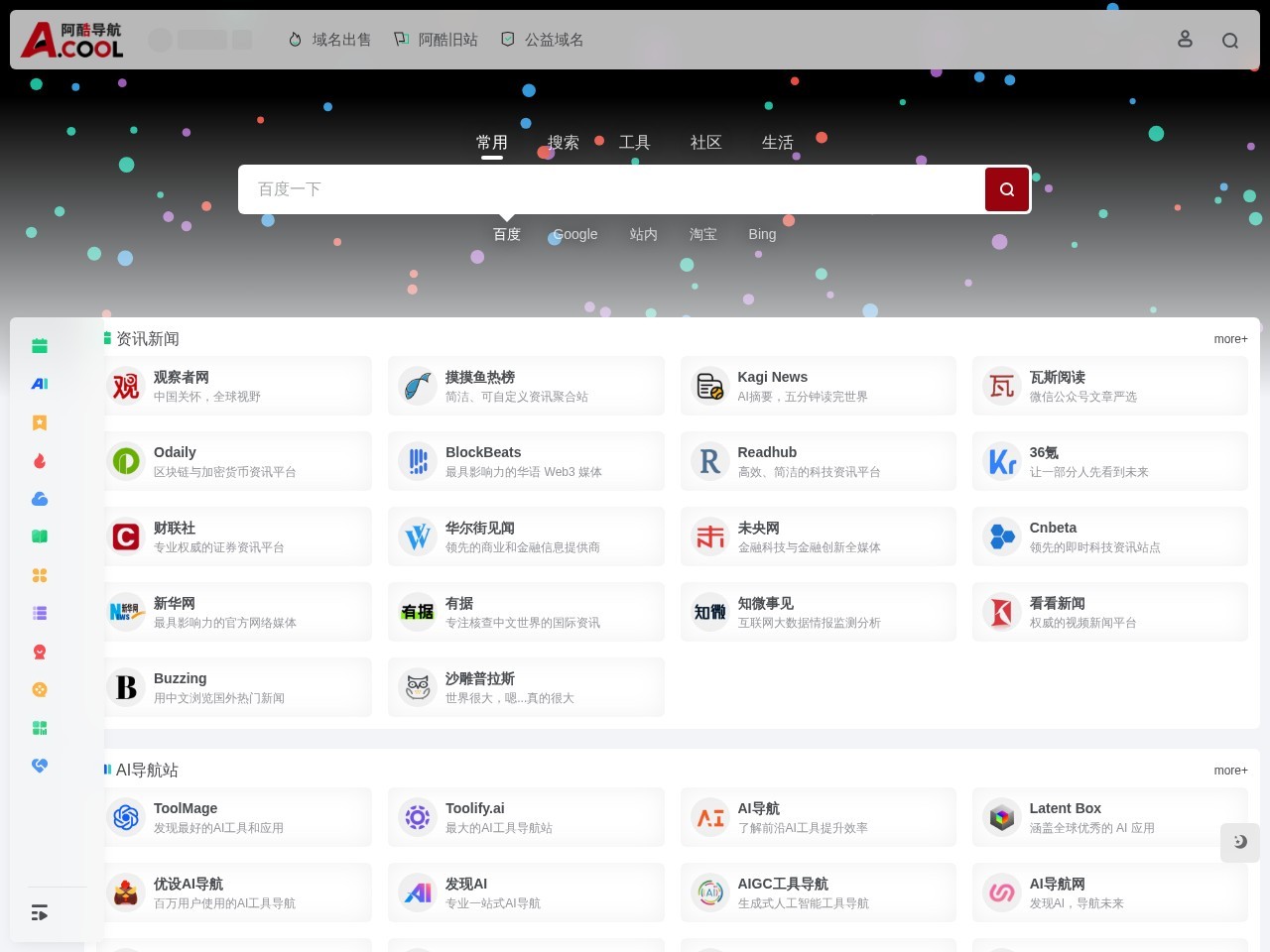
Task: Select 淘宝 as search engine
Action: (x=703, y=234)
